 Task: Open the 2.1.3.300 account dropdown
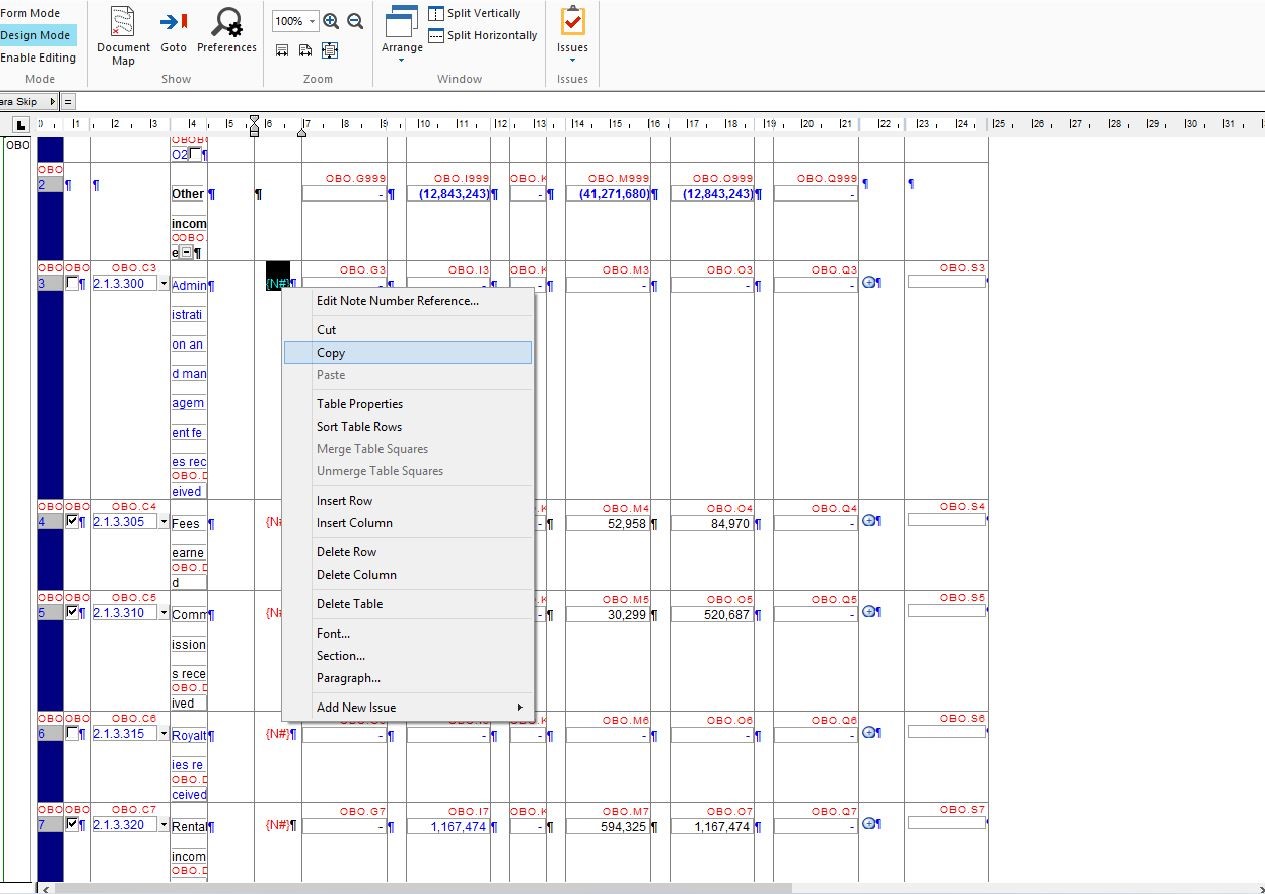pos(163,284)
